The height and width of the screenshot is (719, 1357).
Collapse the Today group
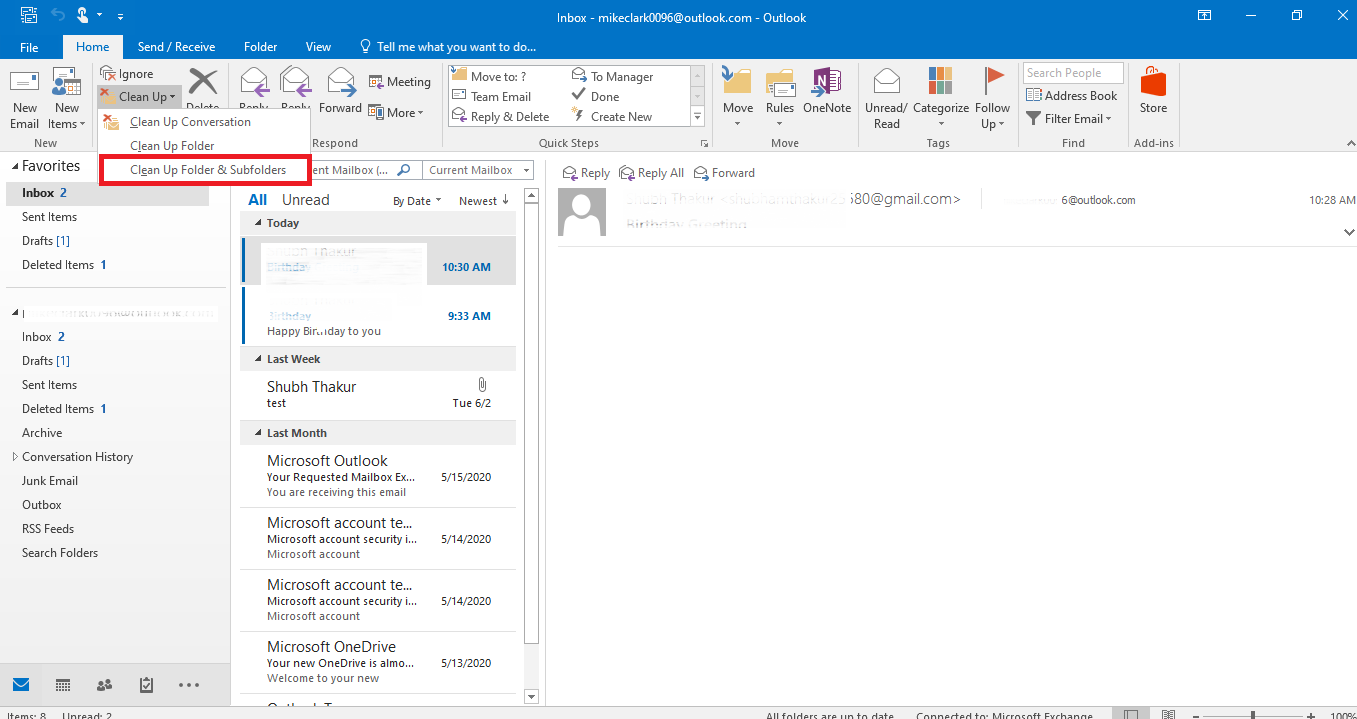pos(258,223)
